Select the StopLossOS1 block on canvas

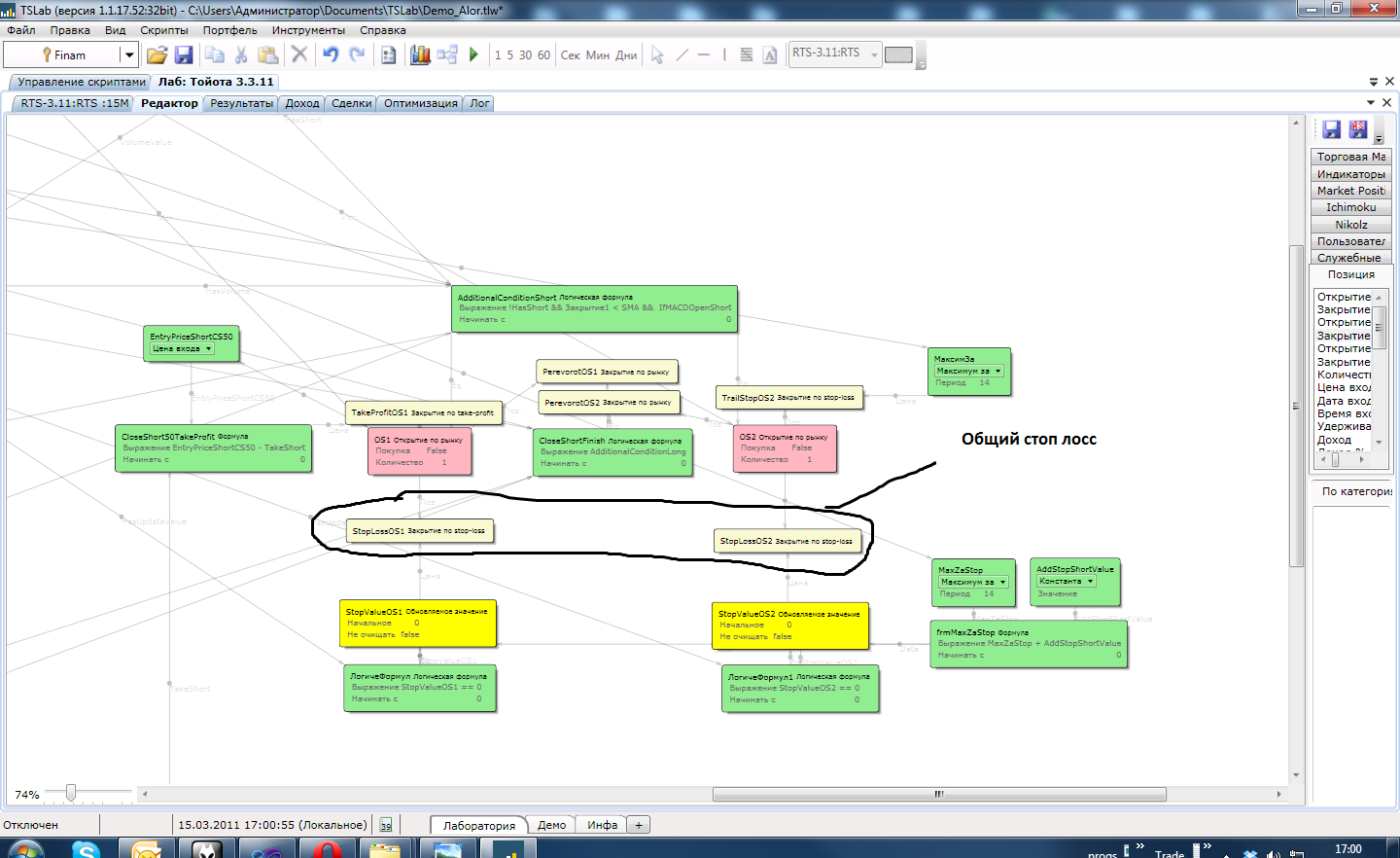(x=420, y=531)
